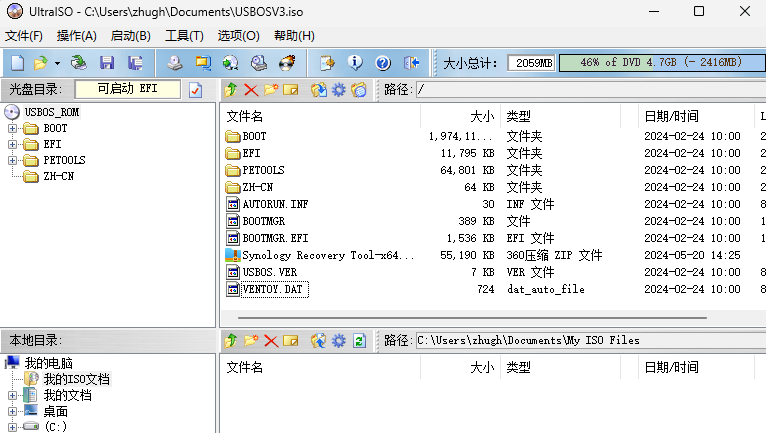Click the rename icon in the disc pane toolbar
766x433 pixels.
pyautogui.click(x=291, y=90)
